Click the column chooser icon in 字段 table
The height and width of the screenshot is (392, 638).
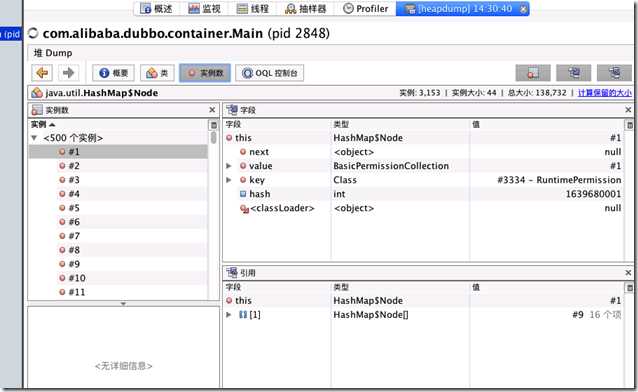[x=629, y=125]
